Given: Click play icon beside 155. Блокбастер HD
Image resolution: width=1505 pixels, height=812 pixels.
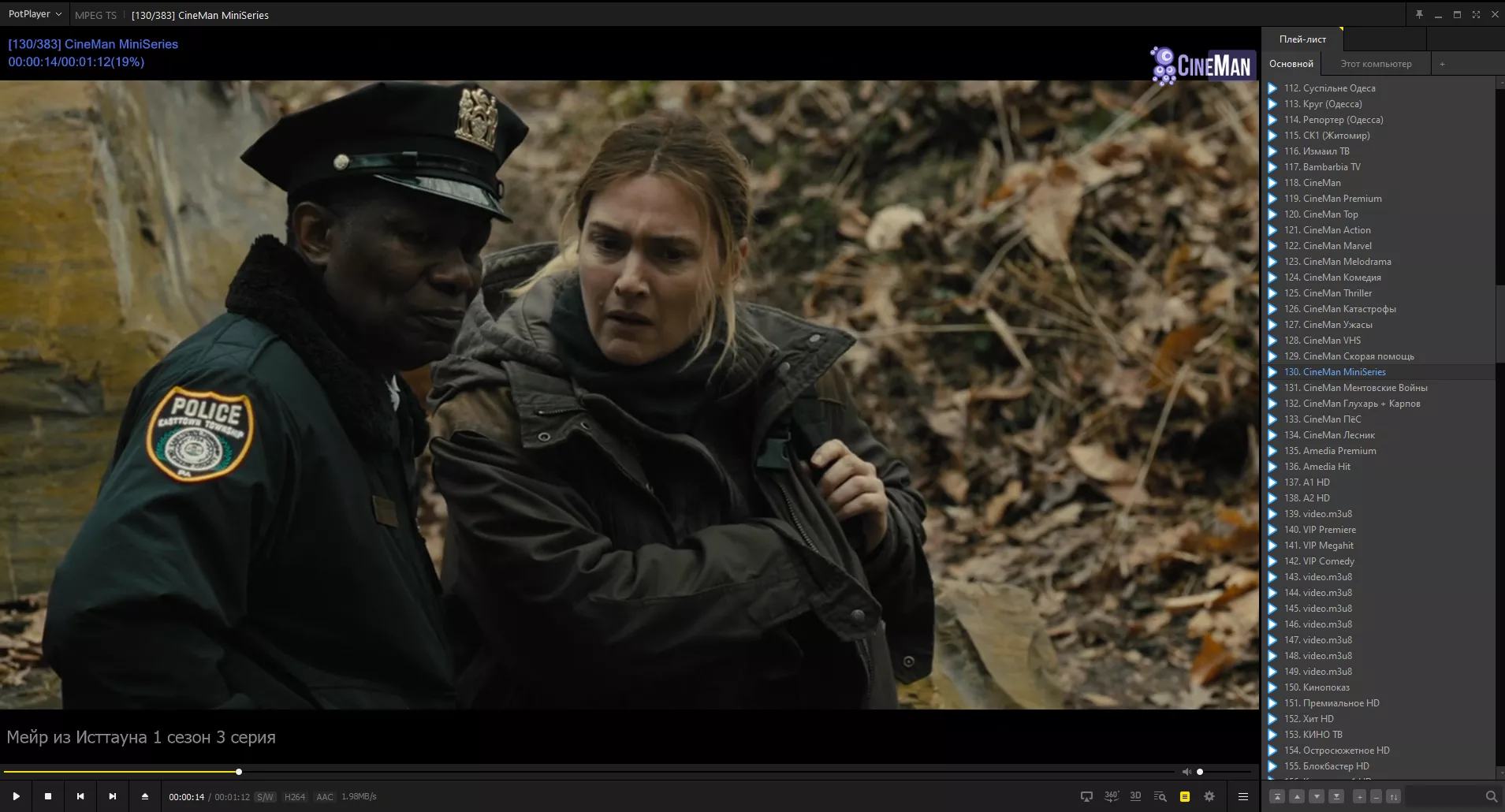Looking at the screenshot, I should (1272, 766).
